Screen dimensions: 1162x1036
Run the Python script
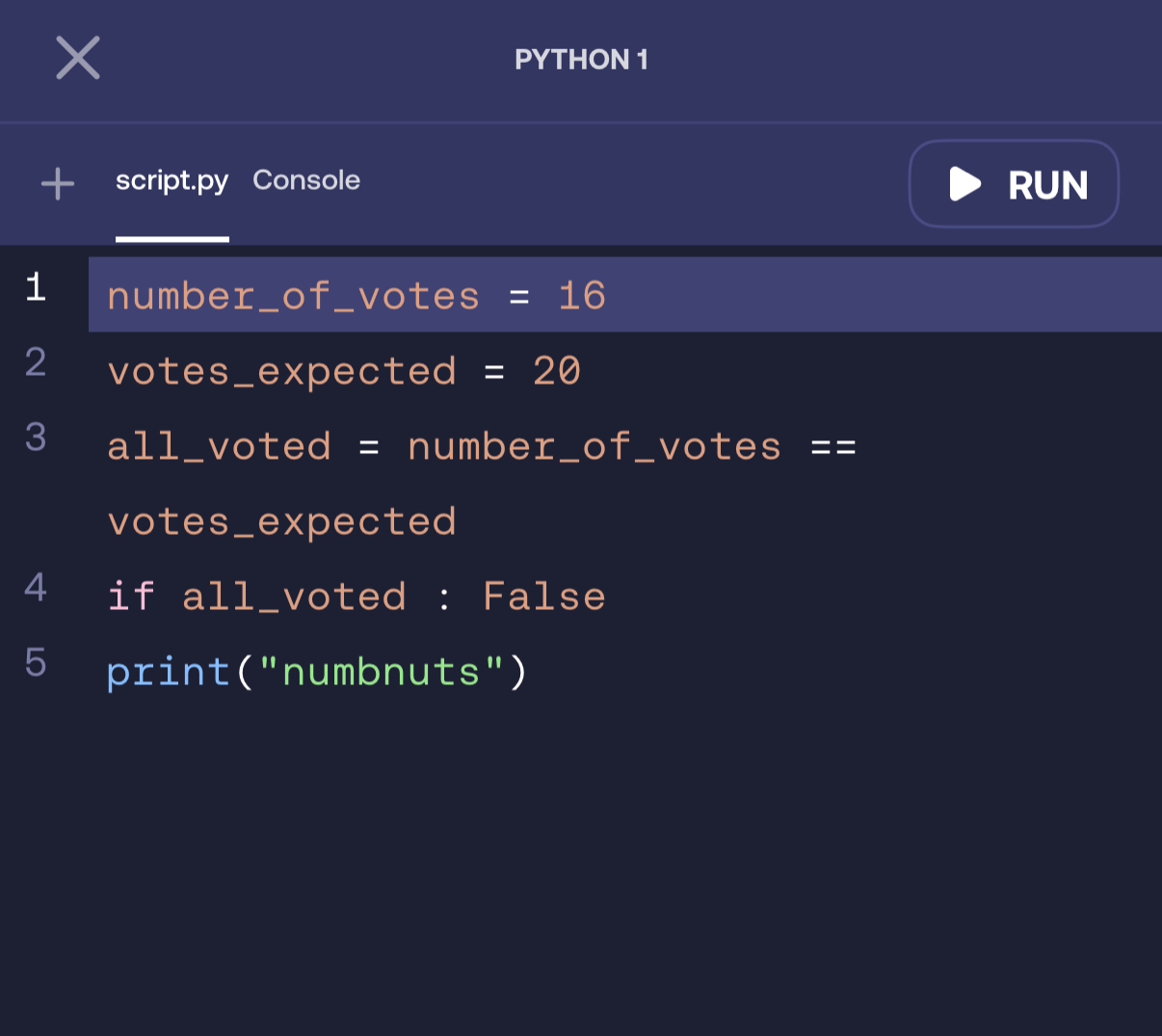[x=1014, y=184]
